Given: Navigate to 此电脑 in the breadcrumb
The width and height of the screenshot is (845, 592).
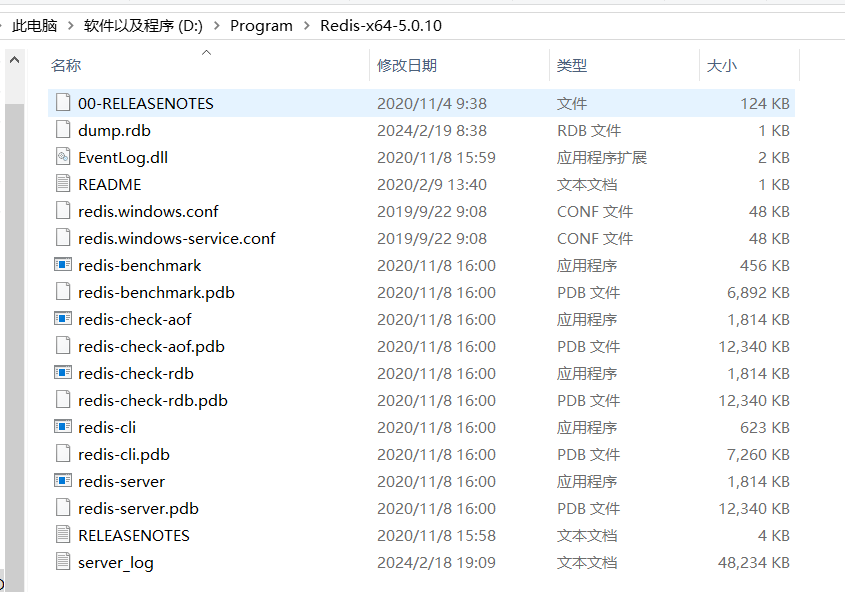Looking at the screenshot, I should [x=34, y=25].
